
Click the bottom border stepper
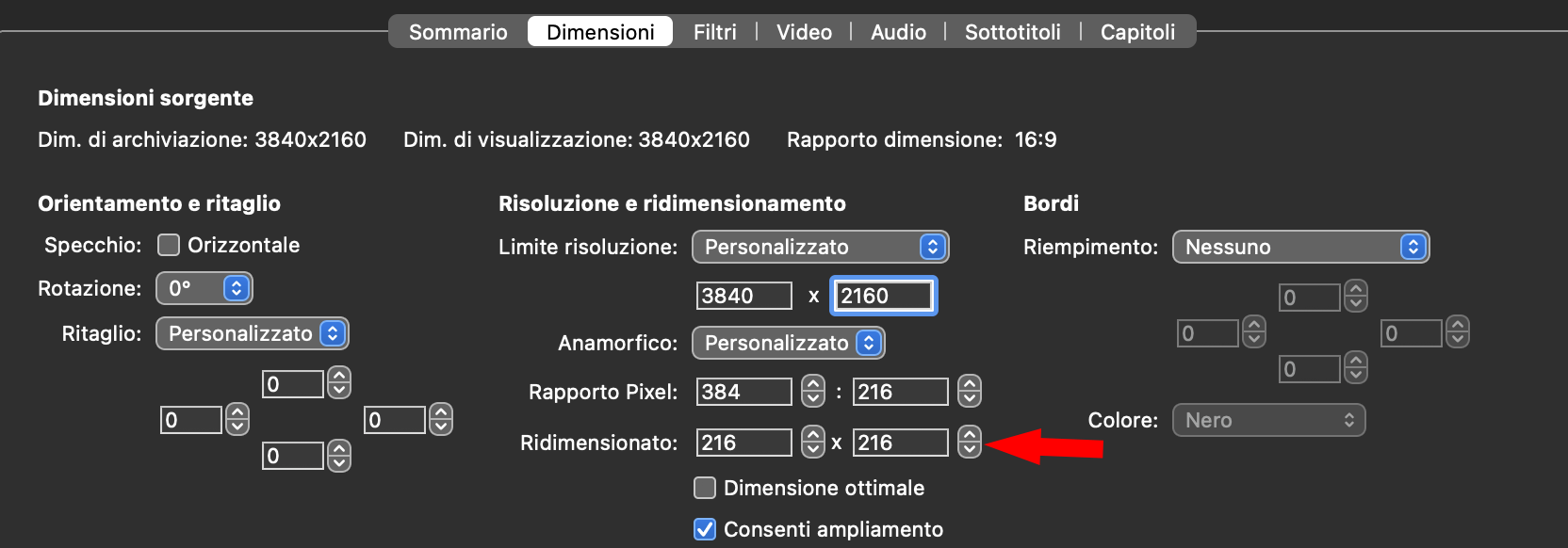tap(1356, 367)
